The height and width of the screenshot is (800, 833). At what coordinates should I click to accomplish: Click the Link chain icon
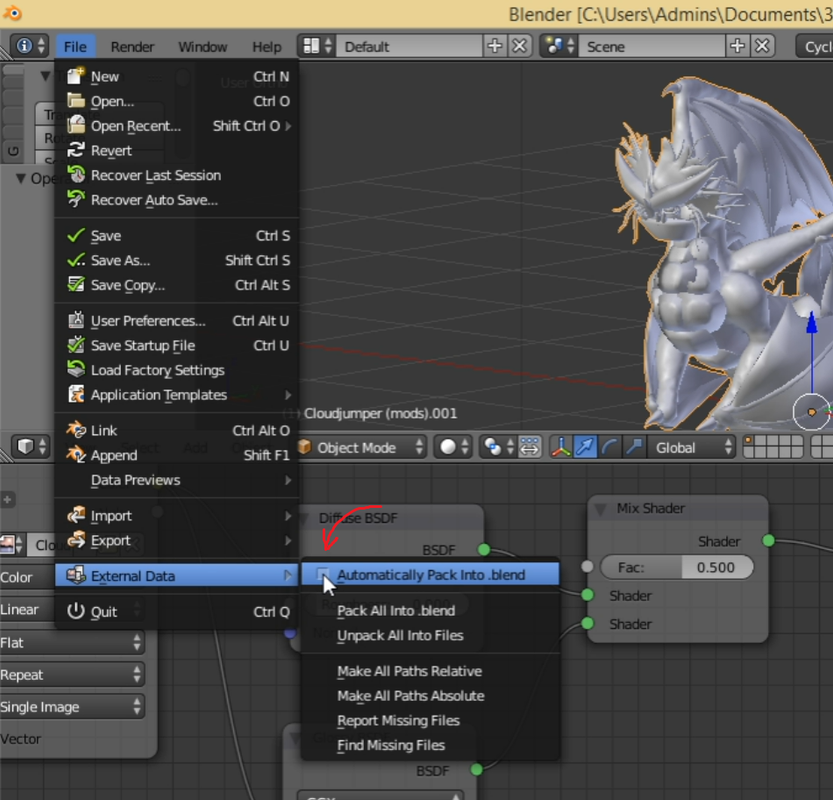76,430
